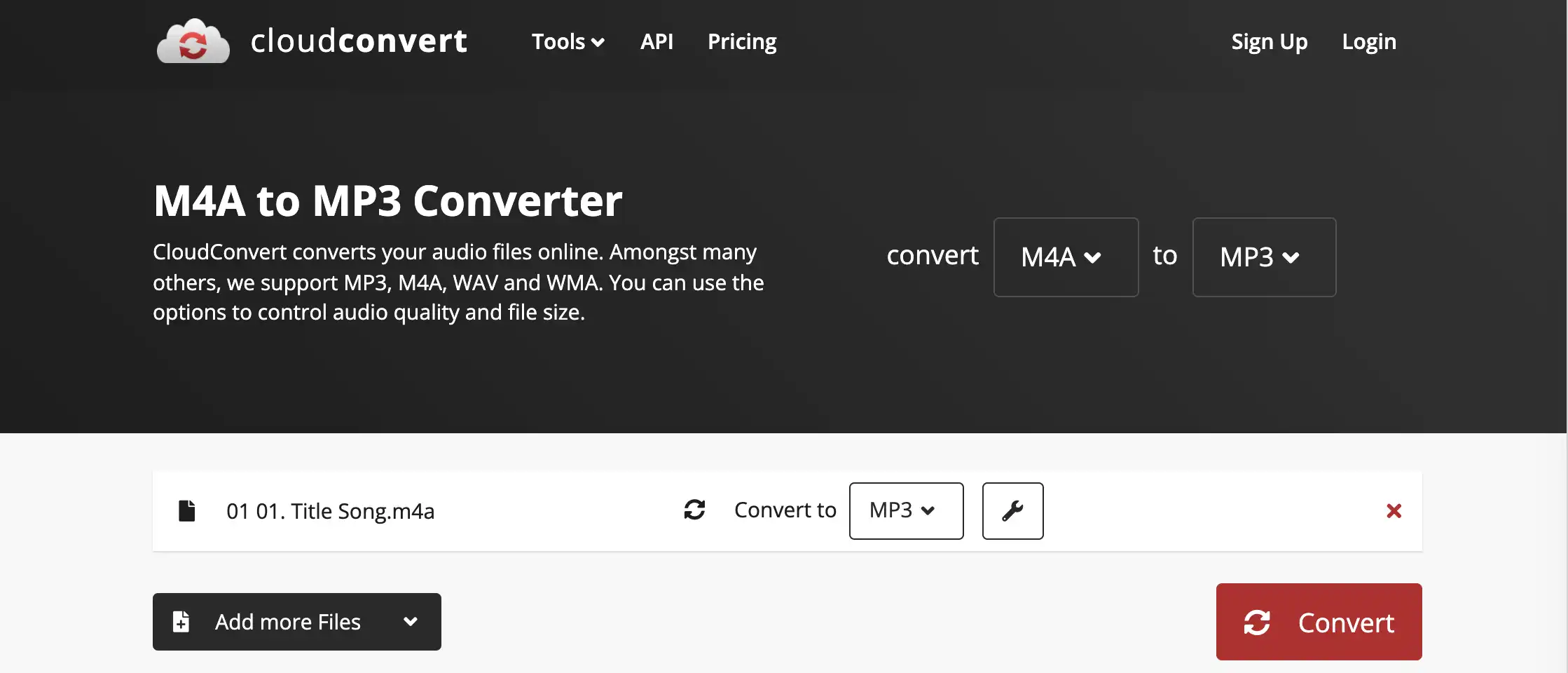Open the Tools dropdown menu
Viewport: 1568px width, 673px height.
pos(568,41)
